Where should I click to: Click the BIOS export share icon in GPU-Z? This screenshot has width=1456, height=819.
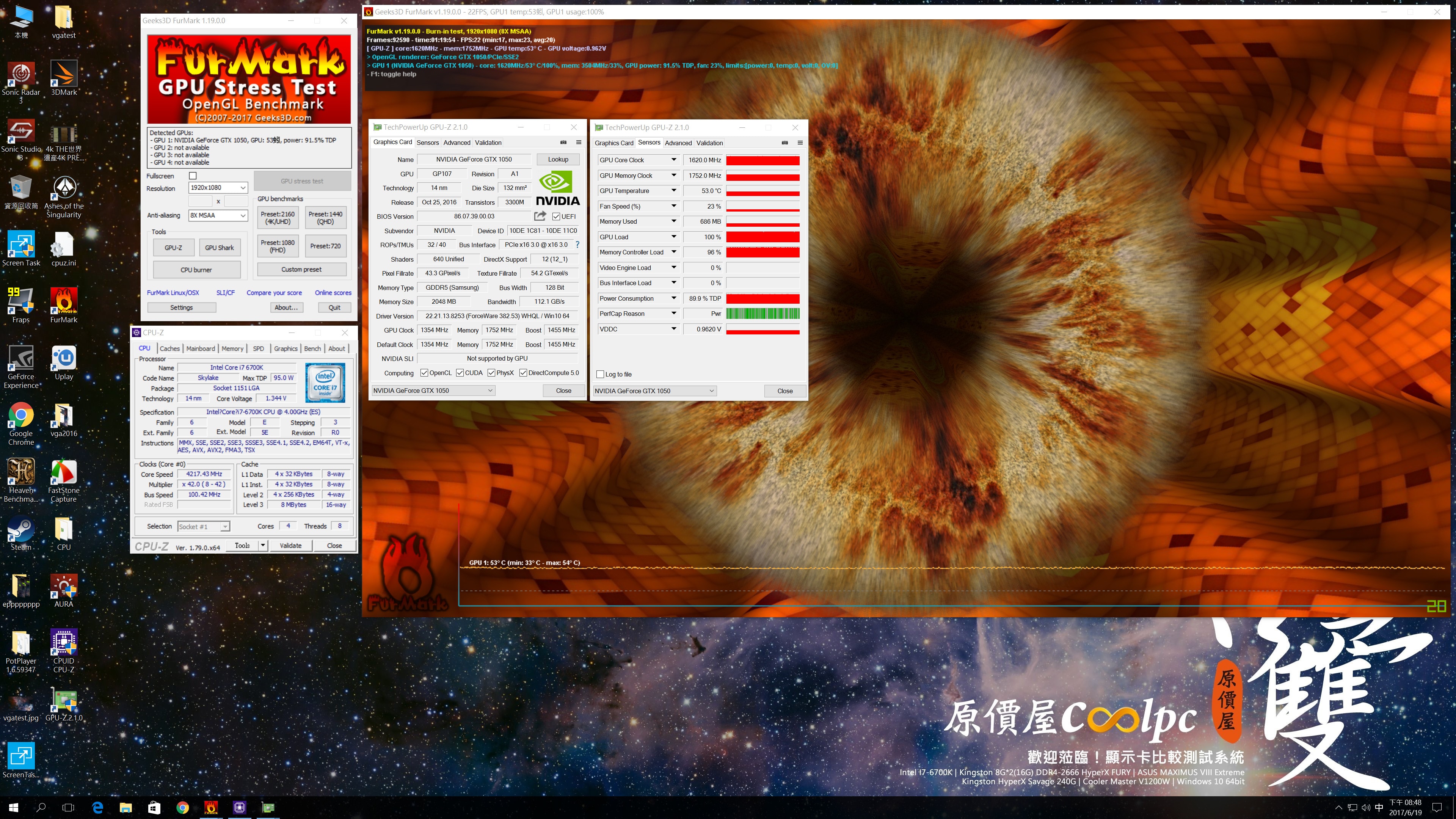click(x=540, y=217)
